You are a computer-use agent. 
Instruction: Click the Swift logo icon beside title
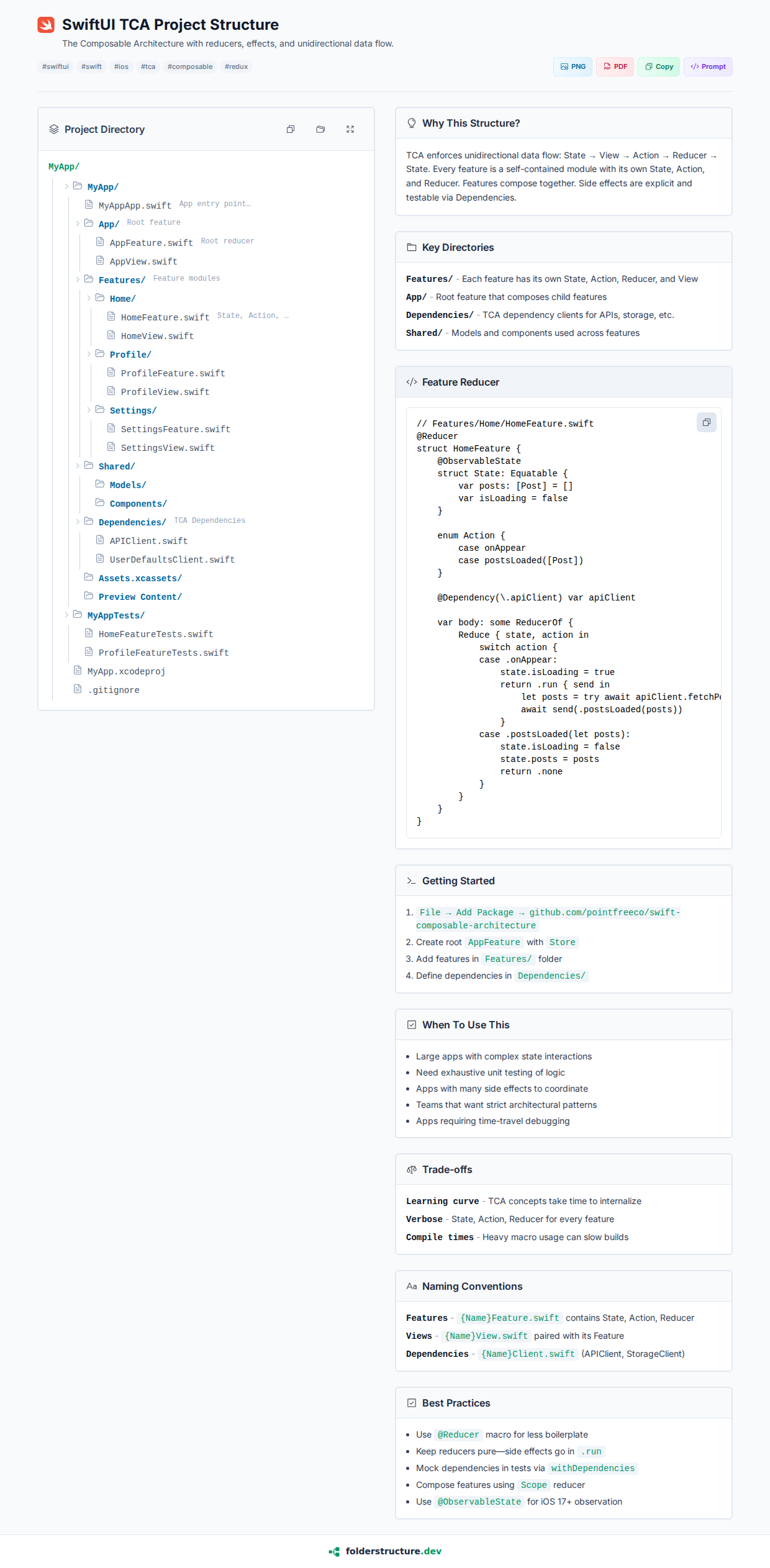tap(46, 25)
